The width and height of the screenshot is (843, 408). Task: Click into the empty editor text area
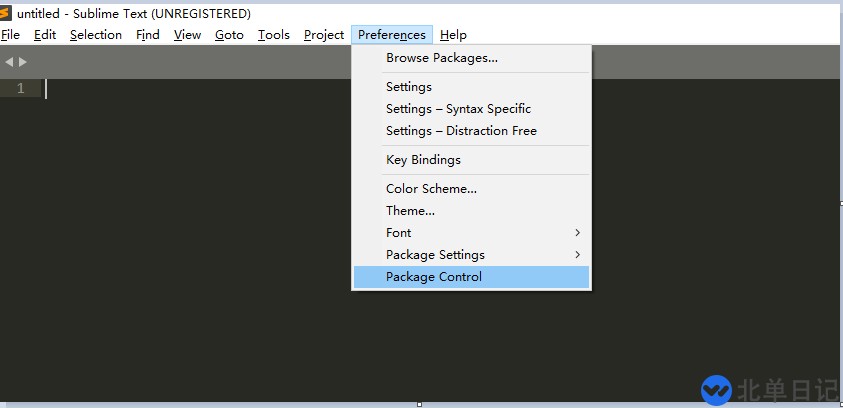pyautogui.click(x=200, y=250)
